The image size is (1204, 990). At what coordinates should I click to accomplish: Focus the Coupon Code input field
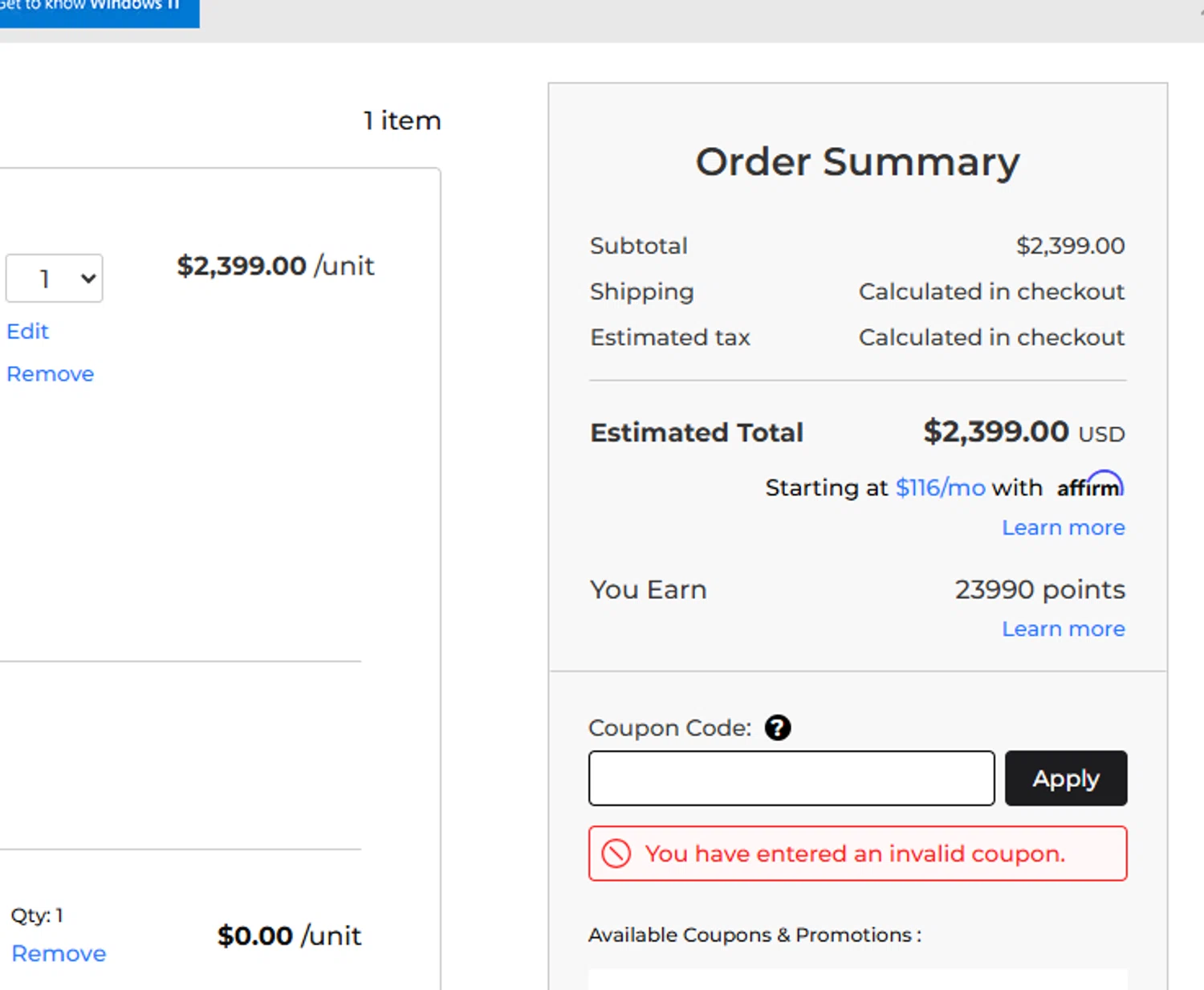pos(791,778)
